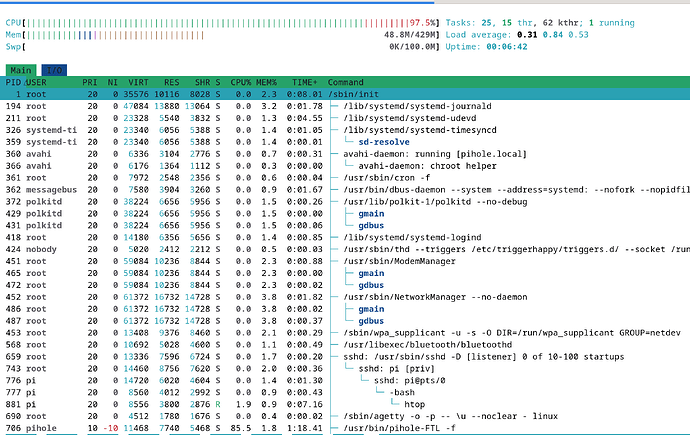
Task: Select gmain thread with PID 429
Action: [x=345, y=213]
